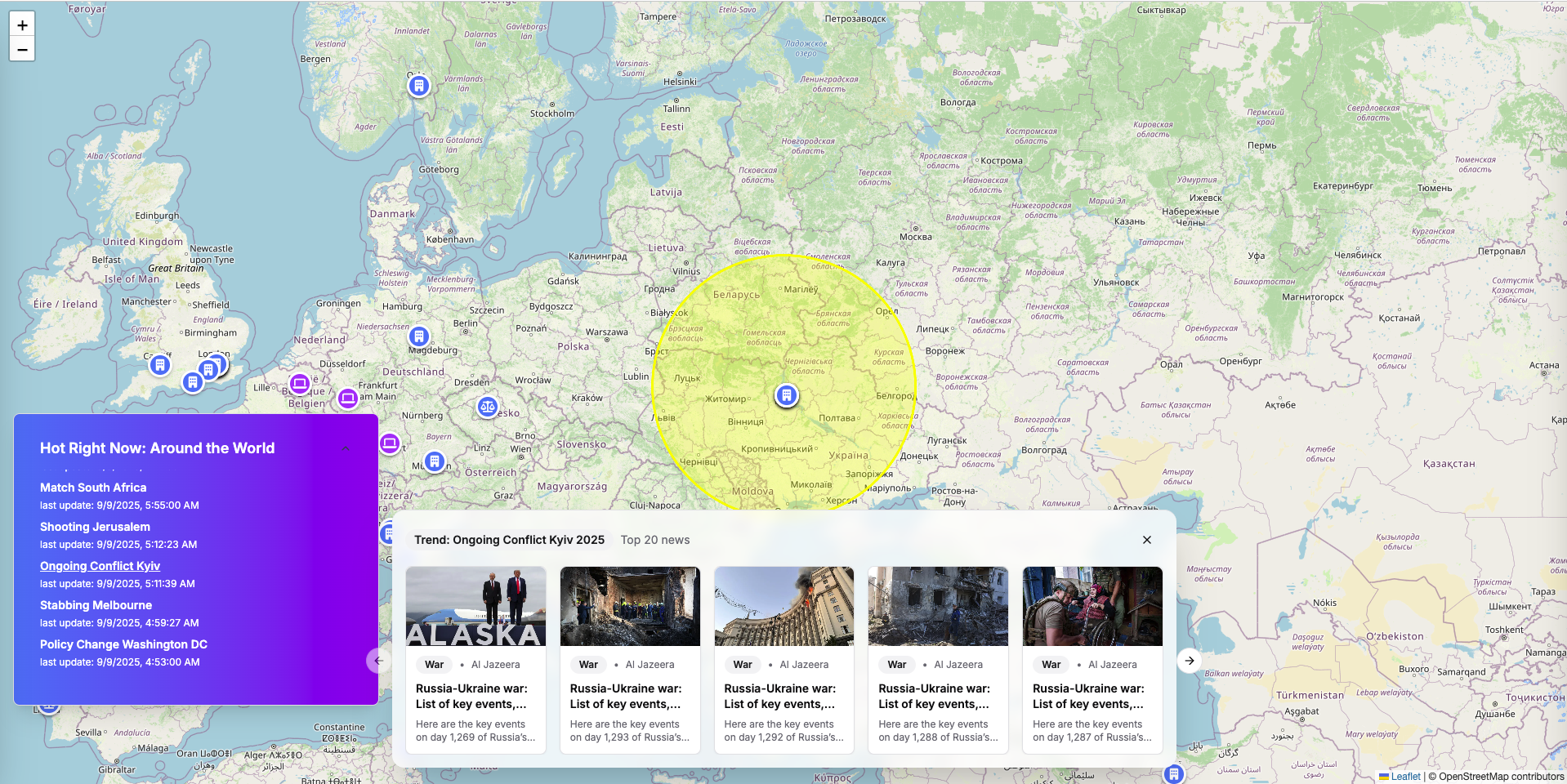Viewport: 1567px width, 784px height.
Task: Advance the news carousel with the right arrow
Action: click(1190, 661)
